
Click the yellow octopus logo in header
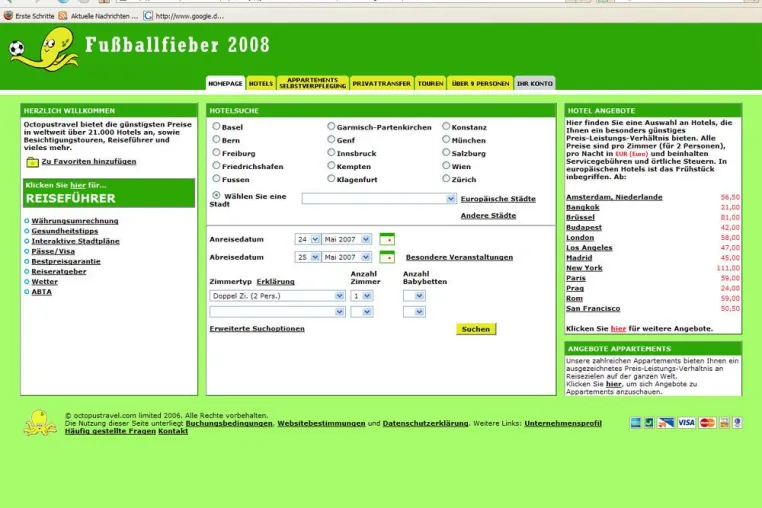click(45, 49)
